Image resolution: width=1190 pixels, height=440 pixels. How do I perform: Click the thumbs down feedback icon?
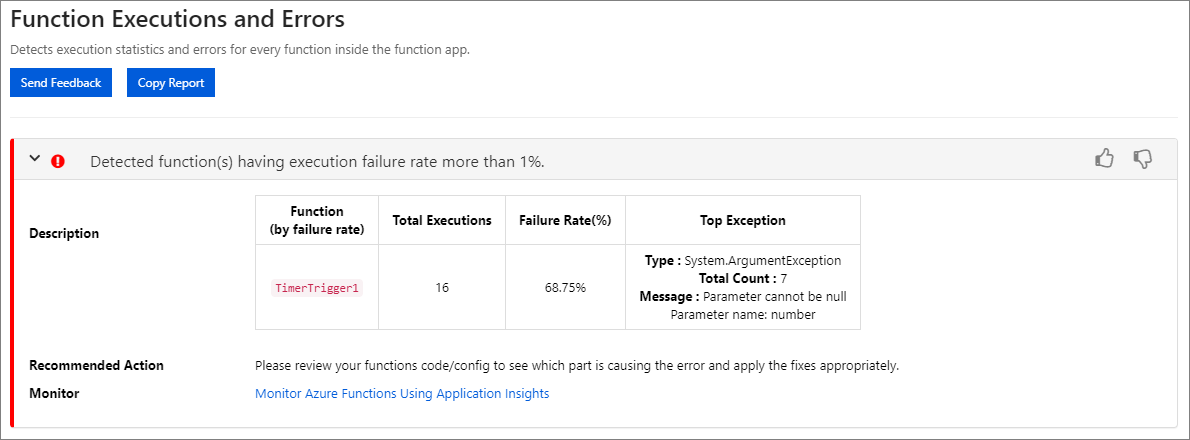pyautogui.click(x=1143, y=158)
